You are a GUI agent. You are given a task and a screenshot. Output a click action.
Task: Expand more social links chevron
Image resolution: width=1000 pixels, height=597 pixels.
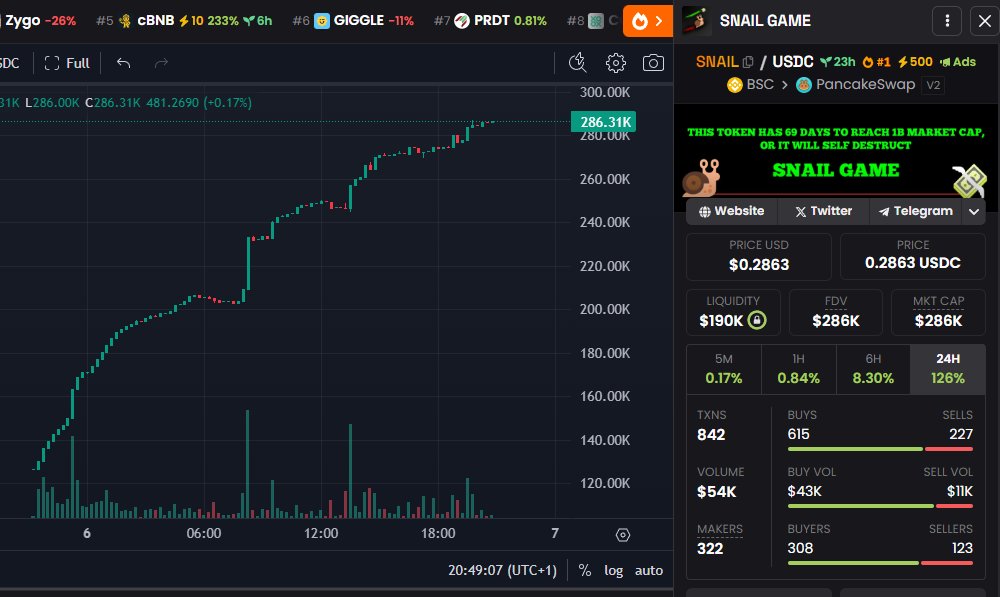974,212
